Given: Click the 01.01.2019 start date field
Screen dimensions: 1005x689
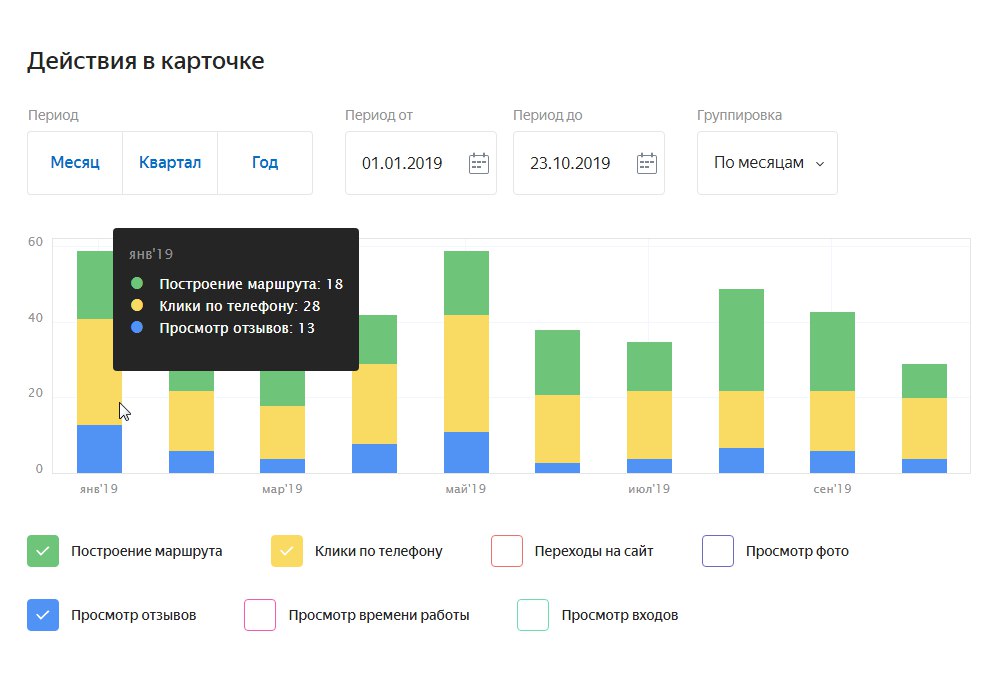Looking at the screenshot, I should pos(420,163).
